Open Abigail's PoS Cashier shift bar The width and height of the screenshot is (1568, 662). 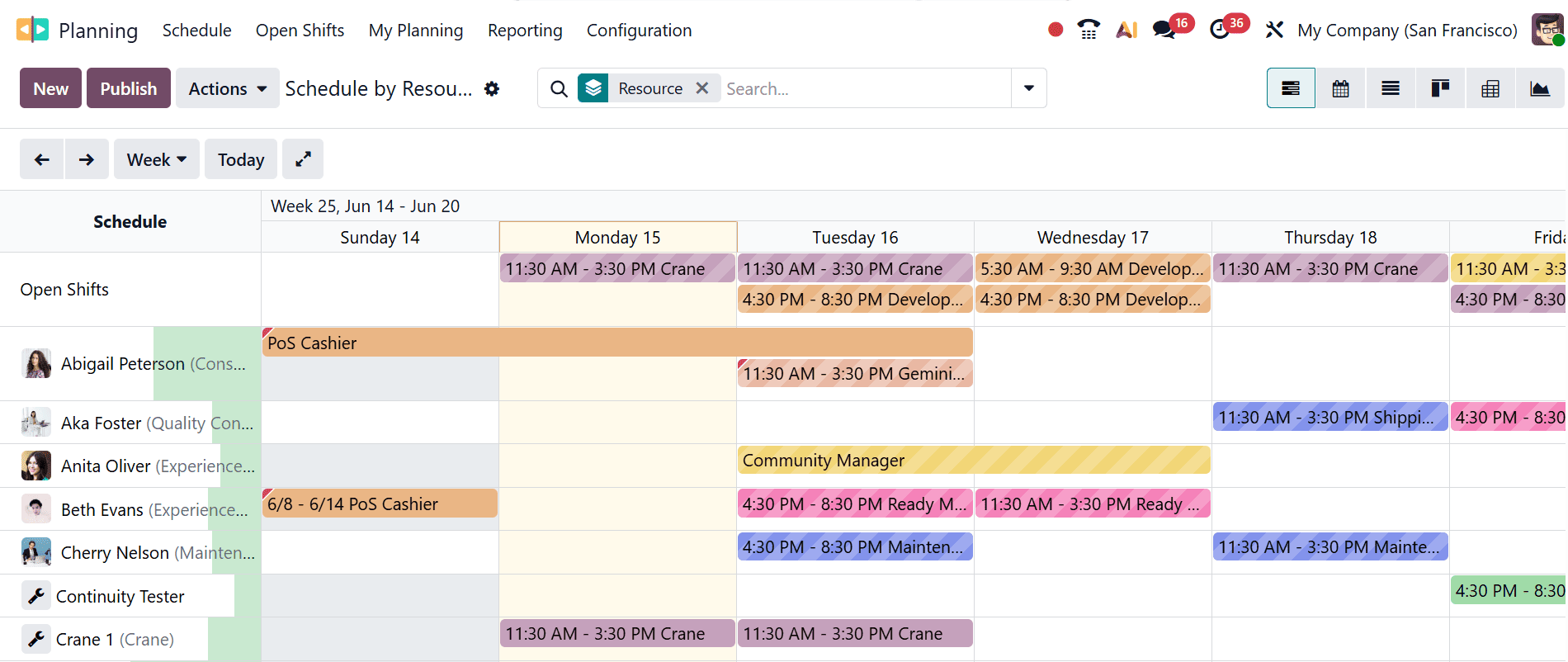coord(617,343)
